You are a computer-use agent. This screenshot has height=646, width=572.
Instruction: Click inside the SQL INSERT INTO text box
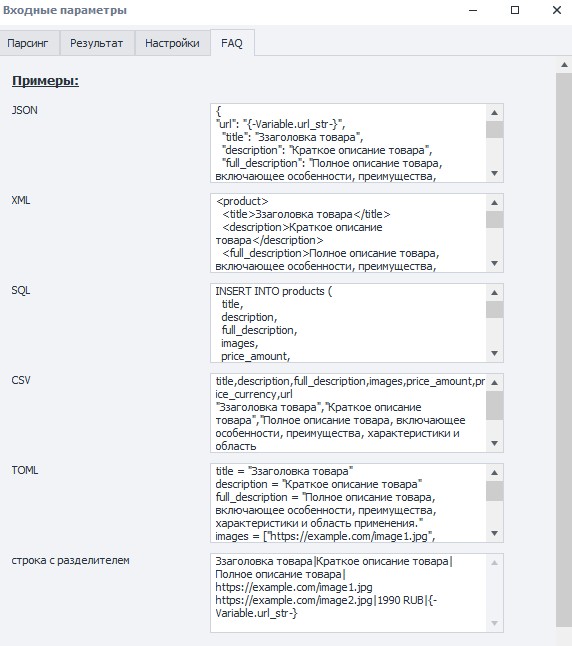348,323
